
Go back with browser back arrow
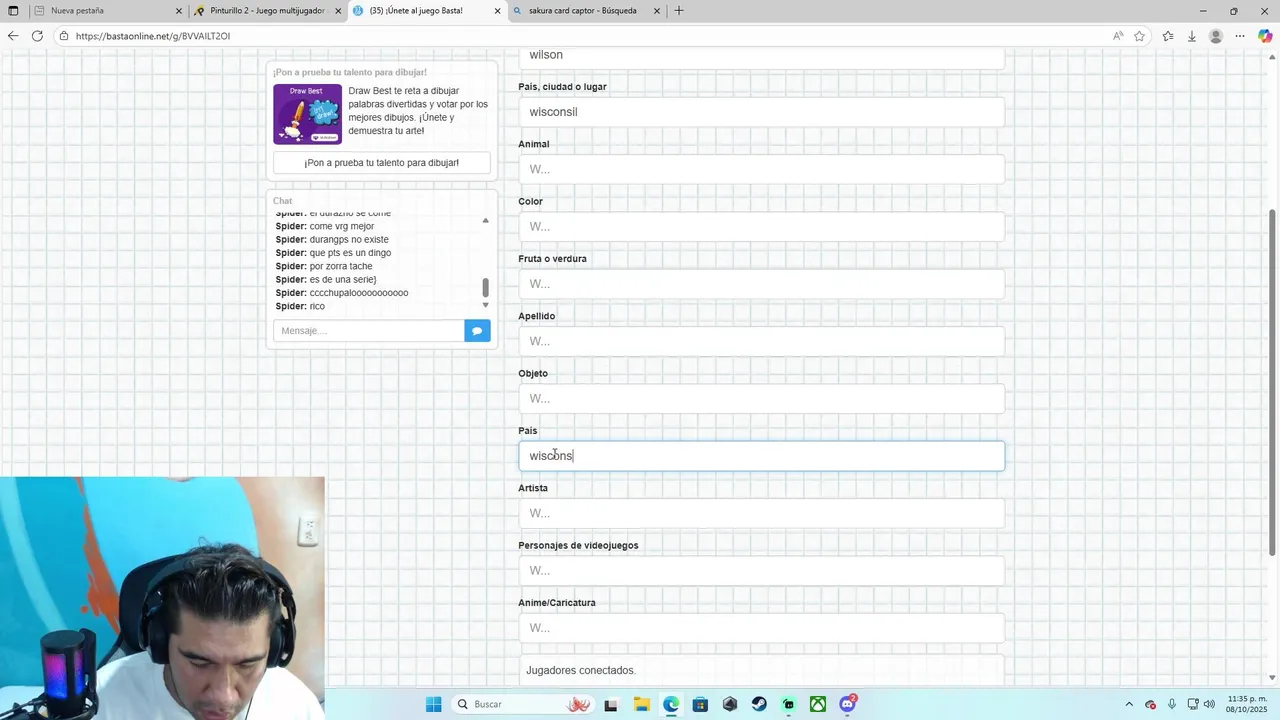(x=13, y=36)
